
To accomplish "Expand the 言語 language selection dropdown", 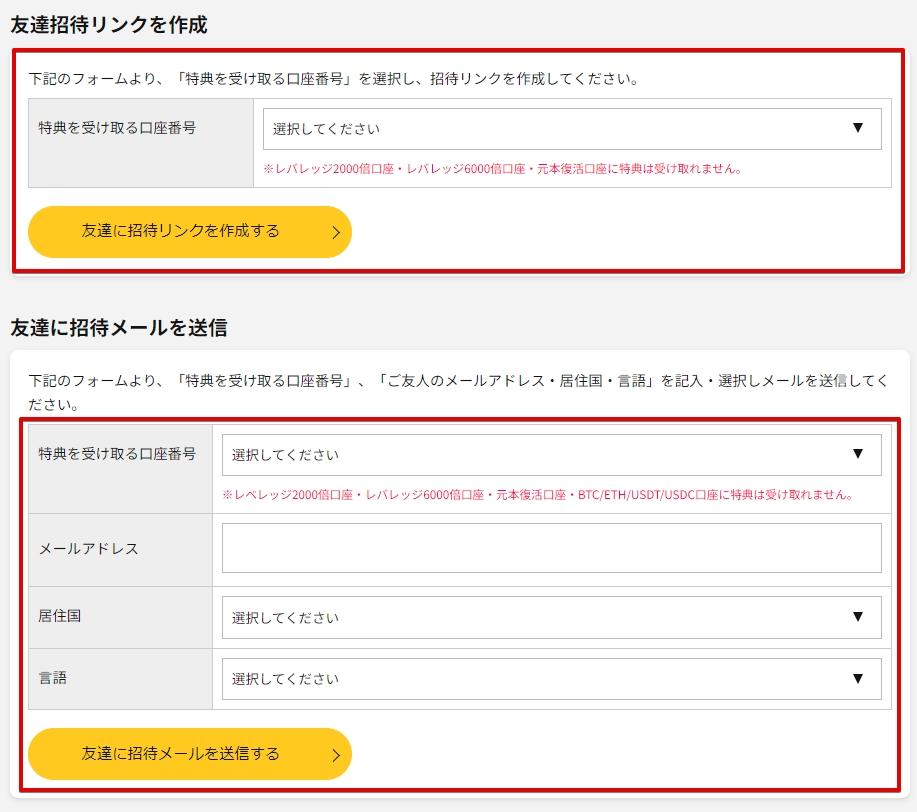I will [550, 679].
